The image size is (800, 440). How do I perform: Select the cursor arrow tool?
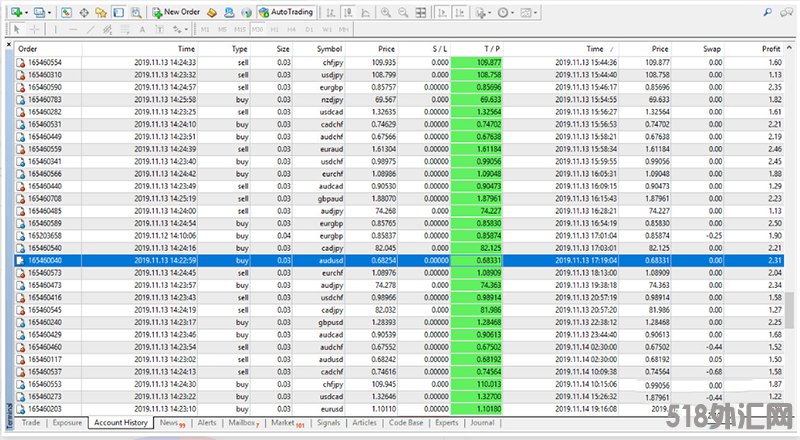coord(14,30)
